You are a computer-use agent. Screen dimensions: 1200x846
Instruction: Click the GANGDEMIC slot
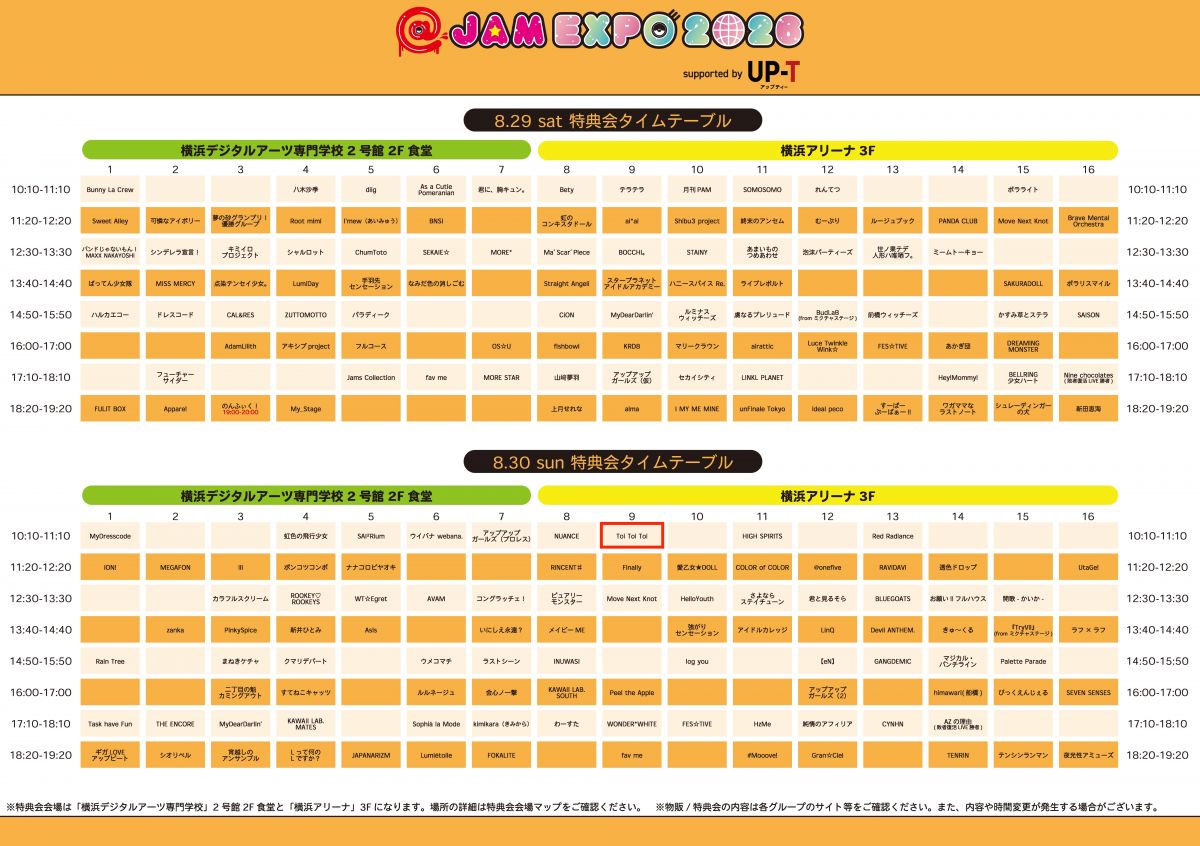click(x=893, y=662)
